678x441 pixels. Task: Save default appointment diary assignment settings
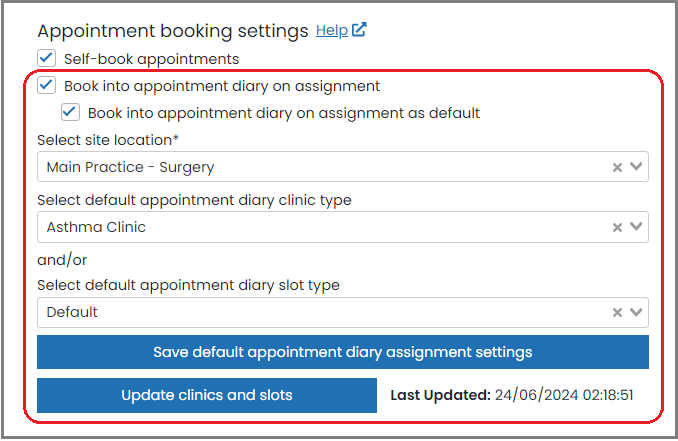pyautogui.click(x=343, y=352)
